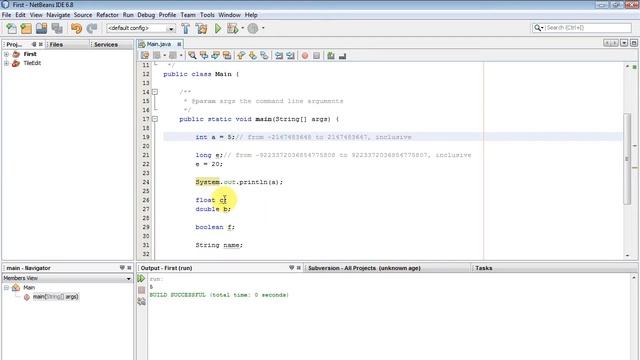This screenshot has height=360, width=640.
Task: Click the Debug Main Project icon
Action: (x=232, y=28)
